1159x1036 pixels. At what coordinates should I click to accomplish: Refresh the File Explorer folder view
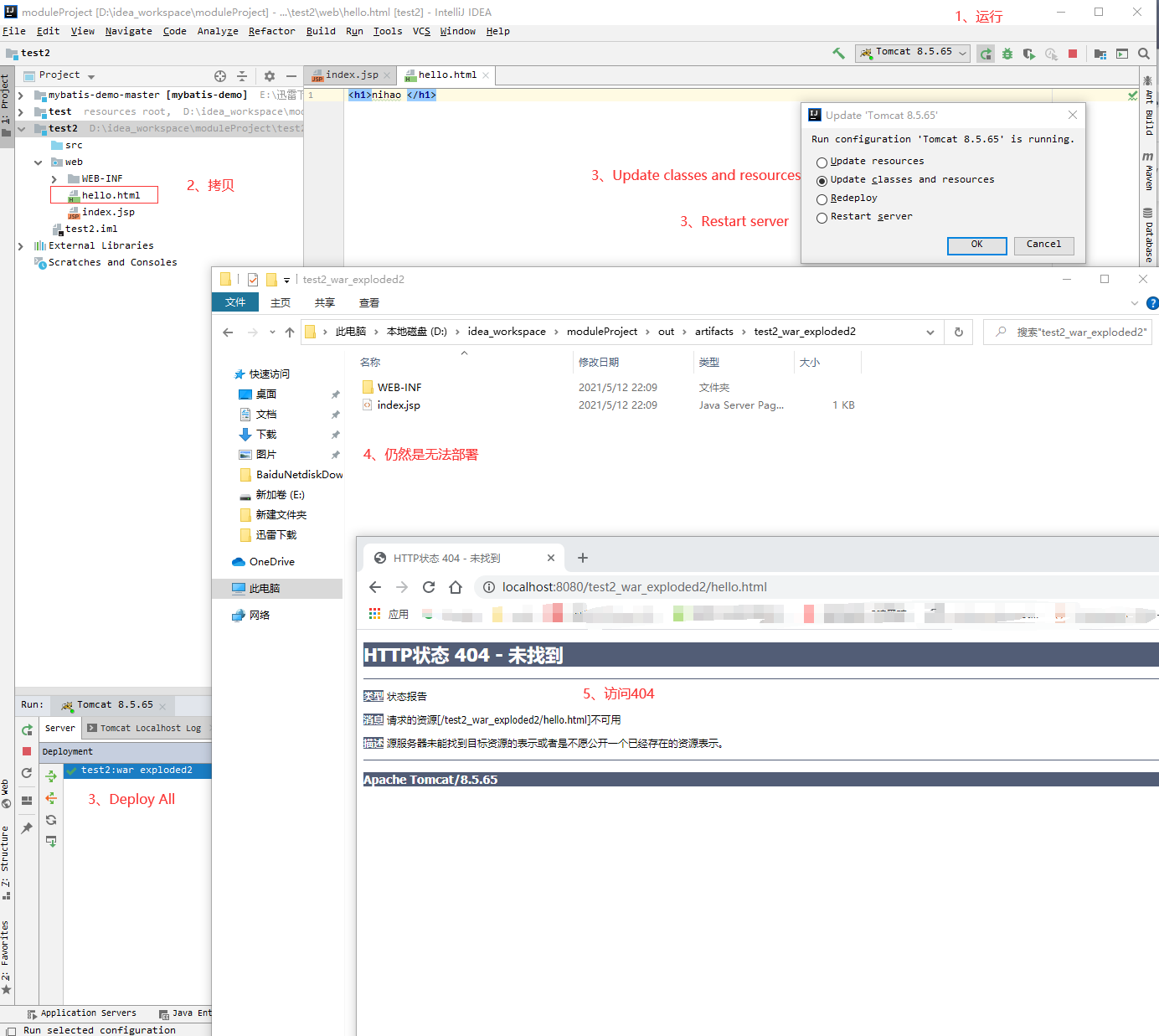coord(959,332)
